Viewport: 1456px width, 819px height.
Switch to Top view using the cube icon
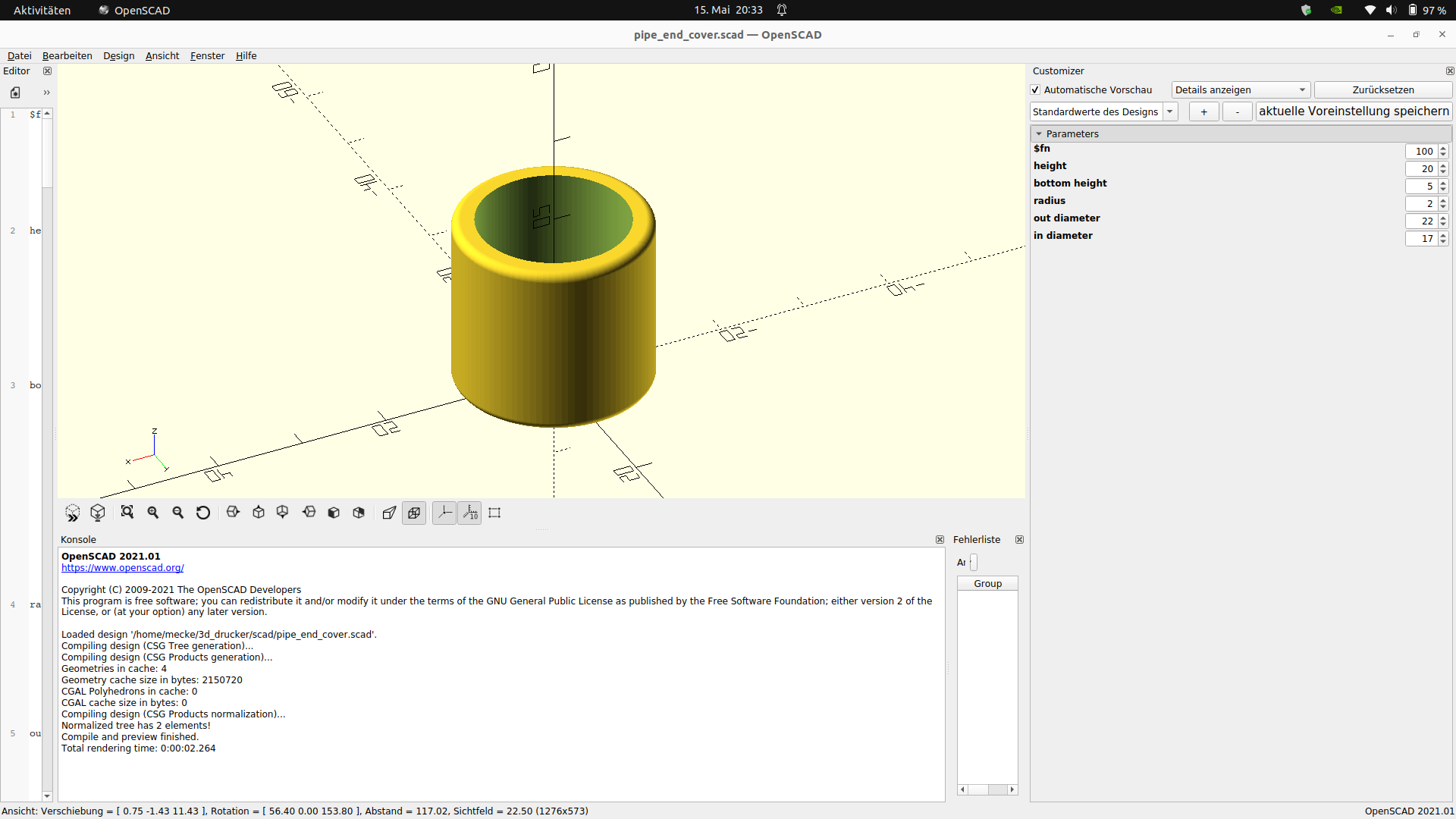pos(258,513)
